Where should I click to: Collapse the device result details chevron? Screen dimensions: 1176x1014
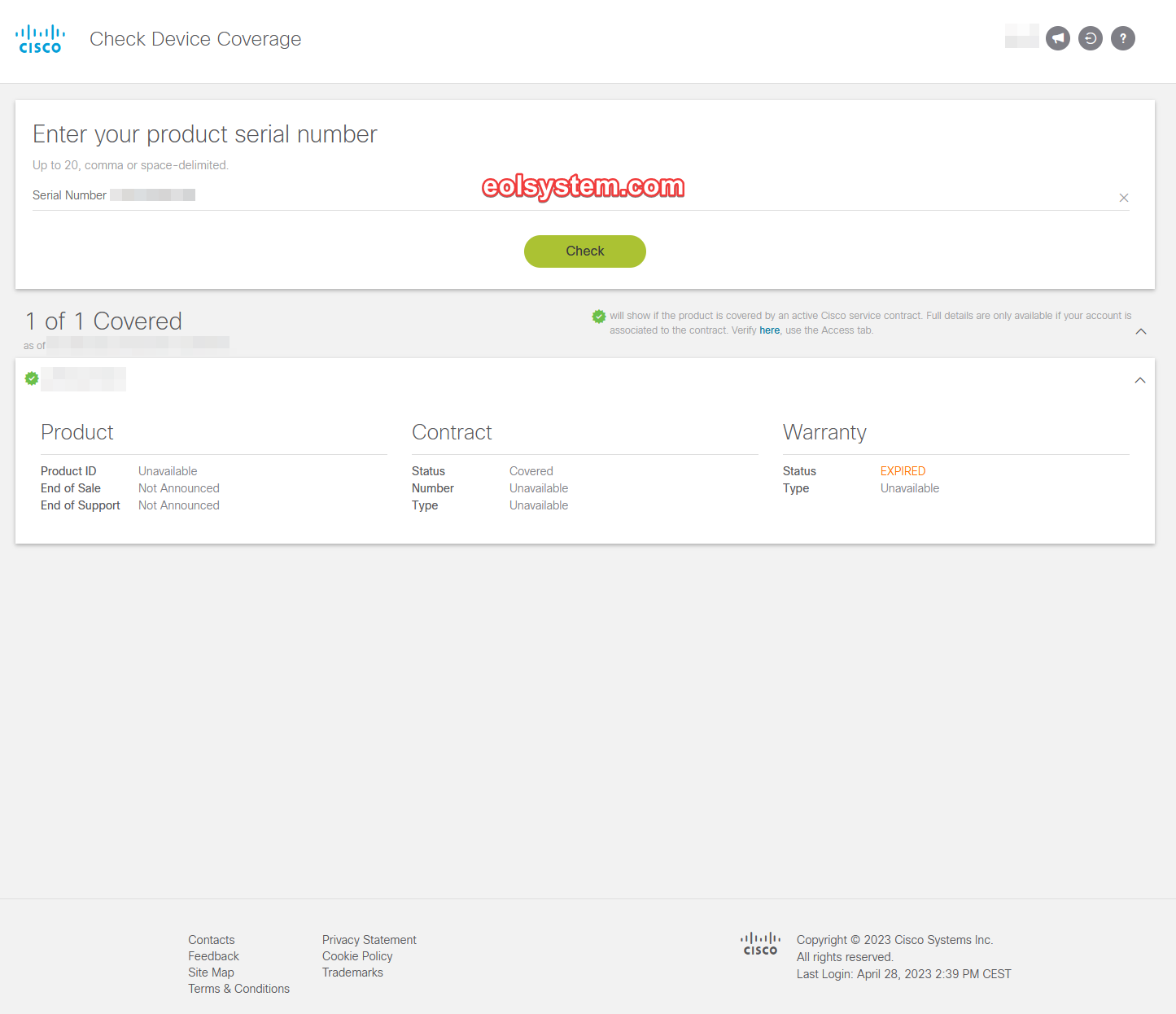(1140, 380)
